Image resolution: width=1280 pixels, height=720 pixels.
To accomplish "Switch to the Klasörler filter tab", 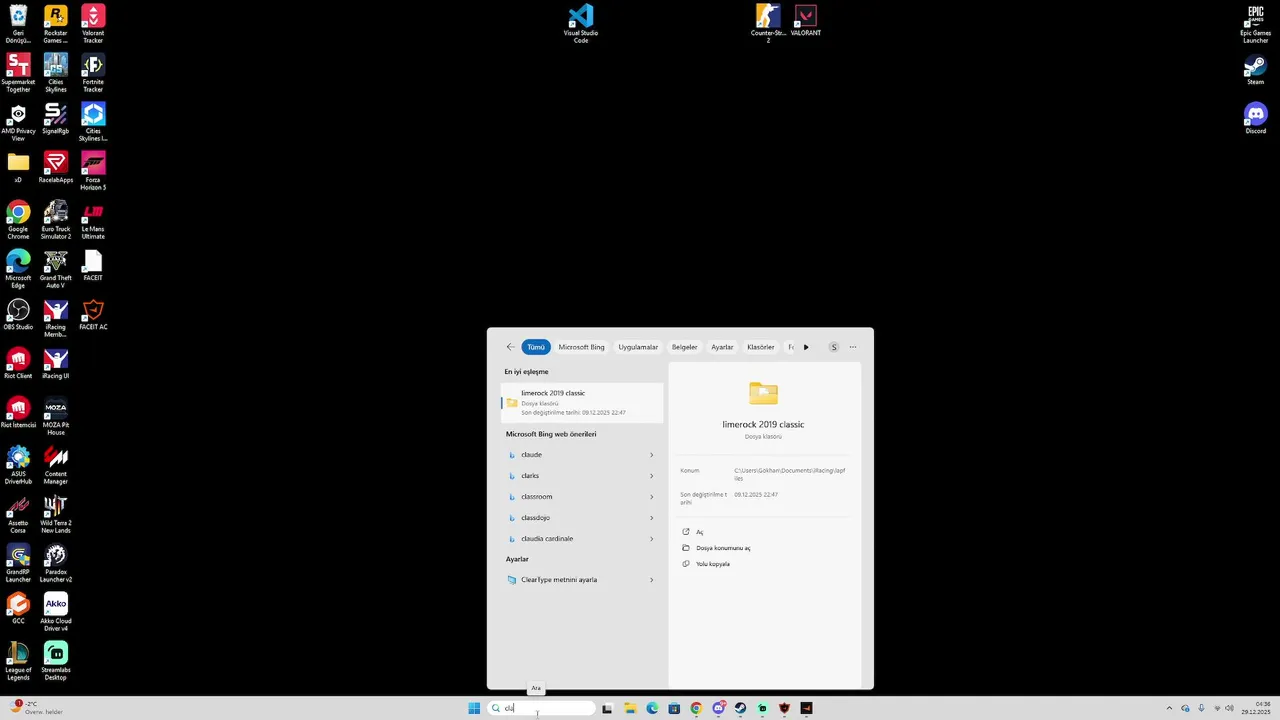I will pyautogui.click(x=761, y=347).
